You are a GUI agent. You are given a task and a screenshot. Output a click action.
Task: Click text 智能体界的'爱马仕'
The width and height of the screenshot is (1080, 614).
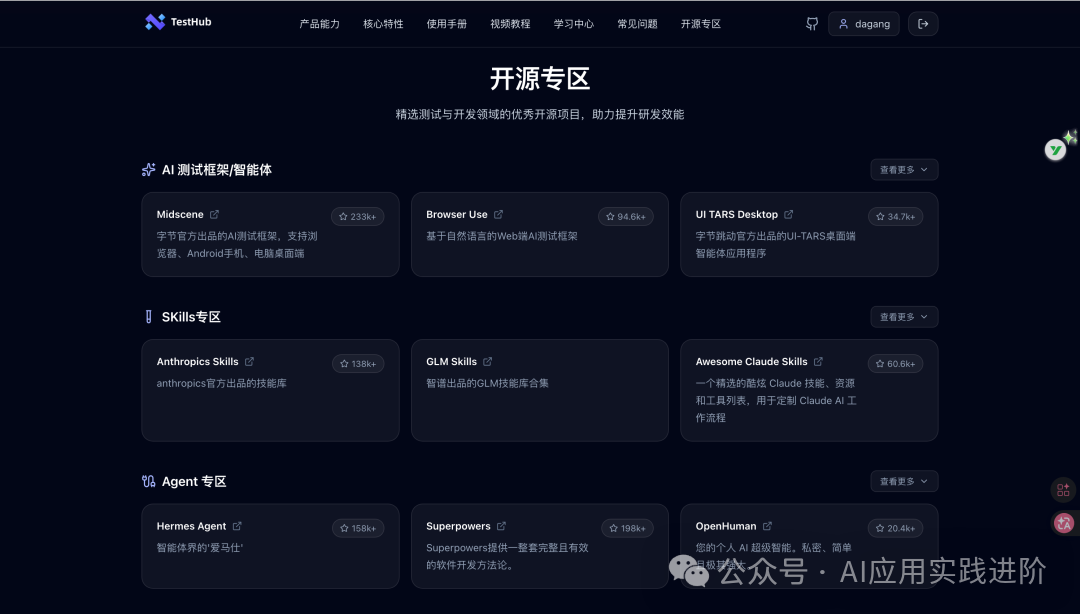pos(200,548)
